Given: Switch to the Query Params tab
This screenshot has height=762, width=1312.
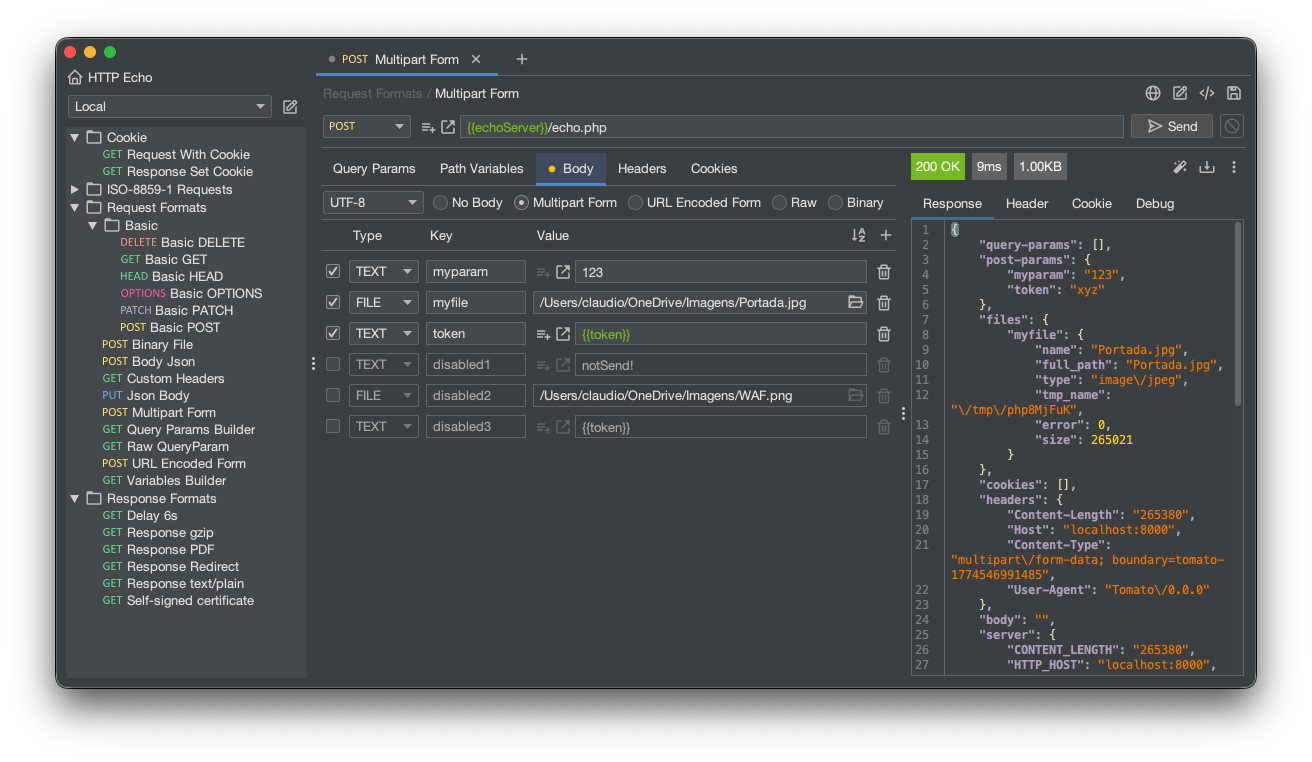Looking at the screenshot, I should click(x=374, y=168).
